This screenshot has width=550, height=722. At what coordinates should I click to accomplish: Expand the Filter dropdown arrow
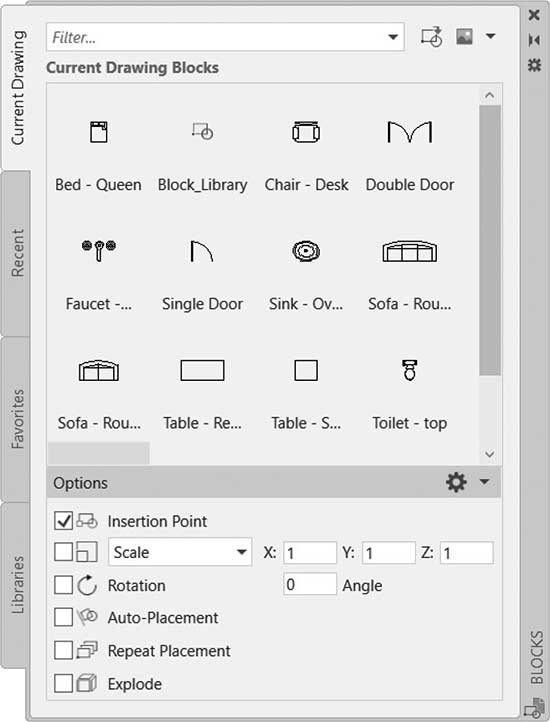tap(393, 37)
